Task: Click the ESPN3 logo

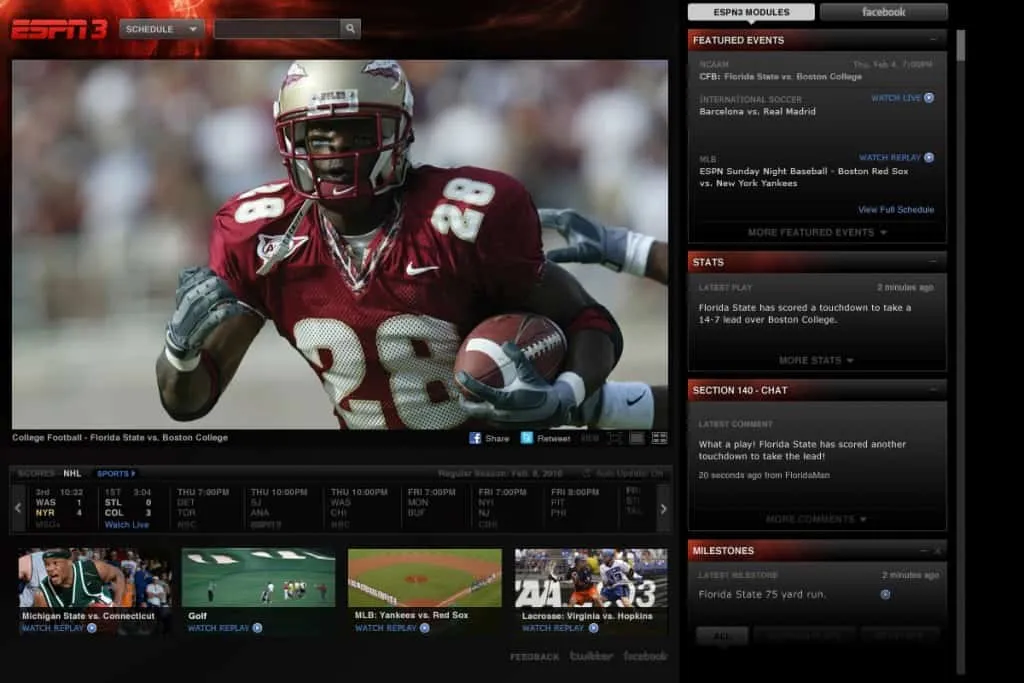Action: coord(59,29)
